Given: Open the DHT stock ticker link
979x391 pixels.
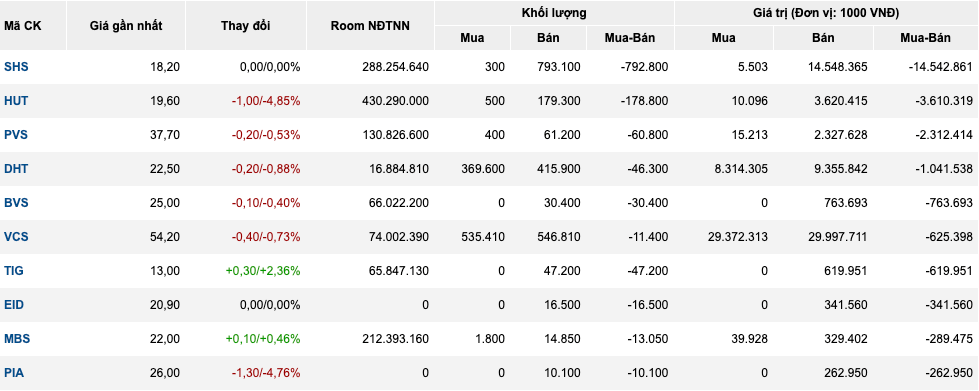Looking at the screenshot, I should click(x=16, y=169).
